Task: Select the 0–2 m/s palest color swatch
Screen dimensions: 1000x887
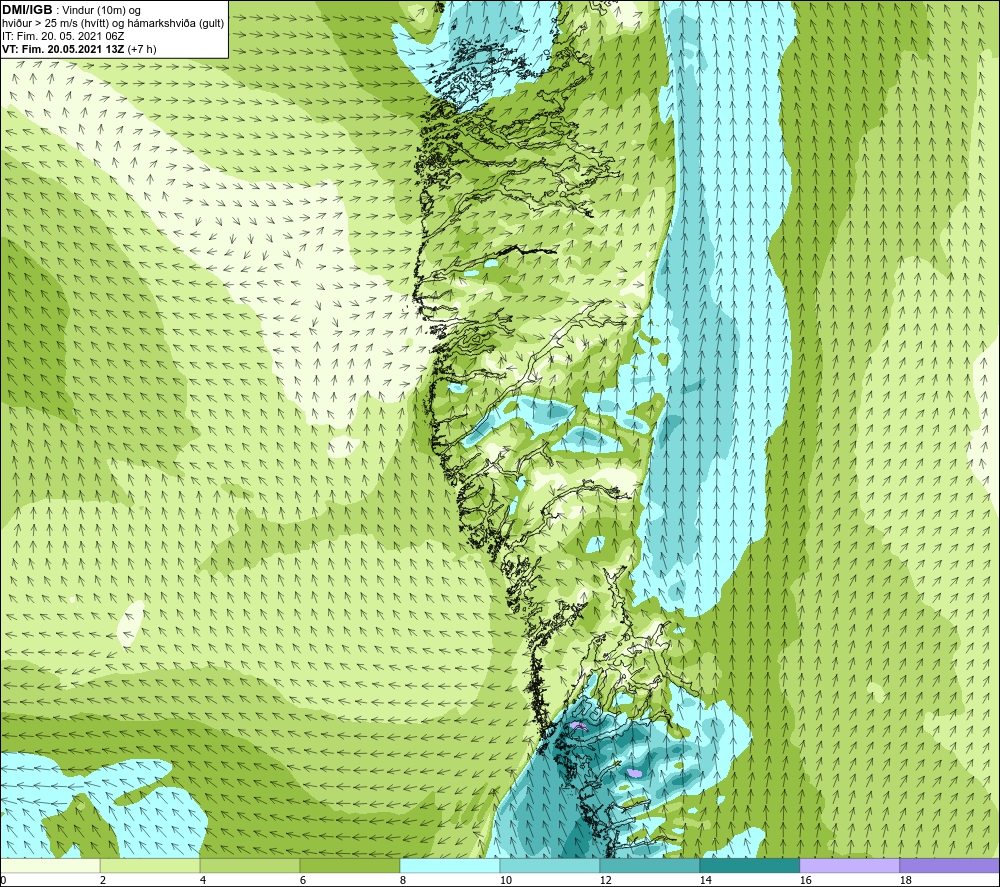Action: pyautogui.click(x=50, y=866)
